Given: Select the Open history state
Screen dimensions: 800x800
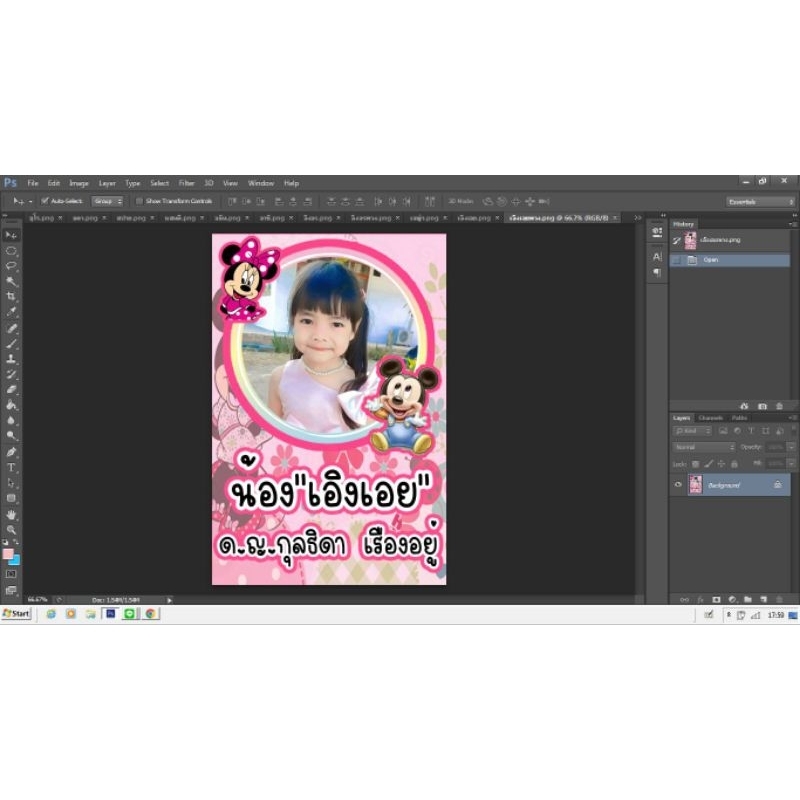Looking at the screenshot, I should (x=730, y=260).
